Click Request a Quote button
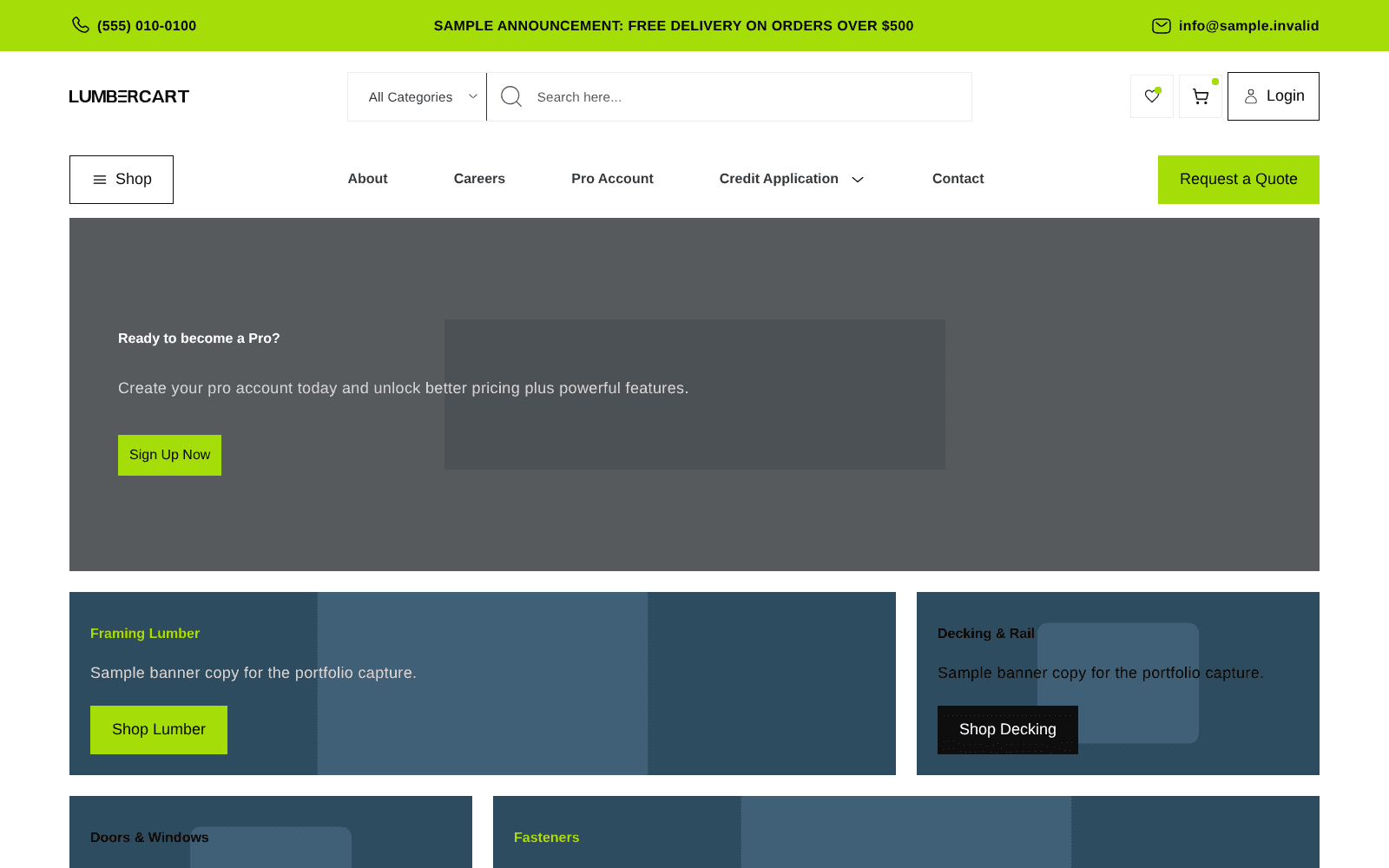 point(1239,180)
